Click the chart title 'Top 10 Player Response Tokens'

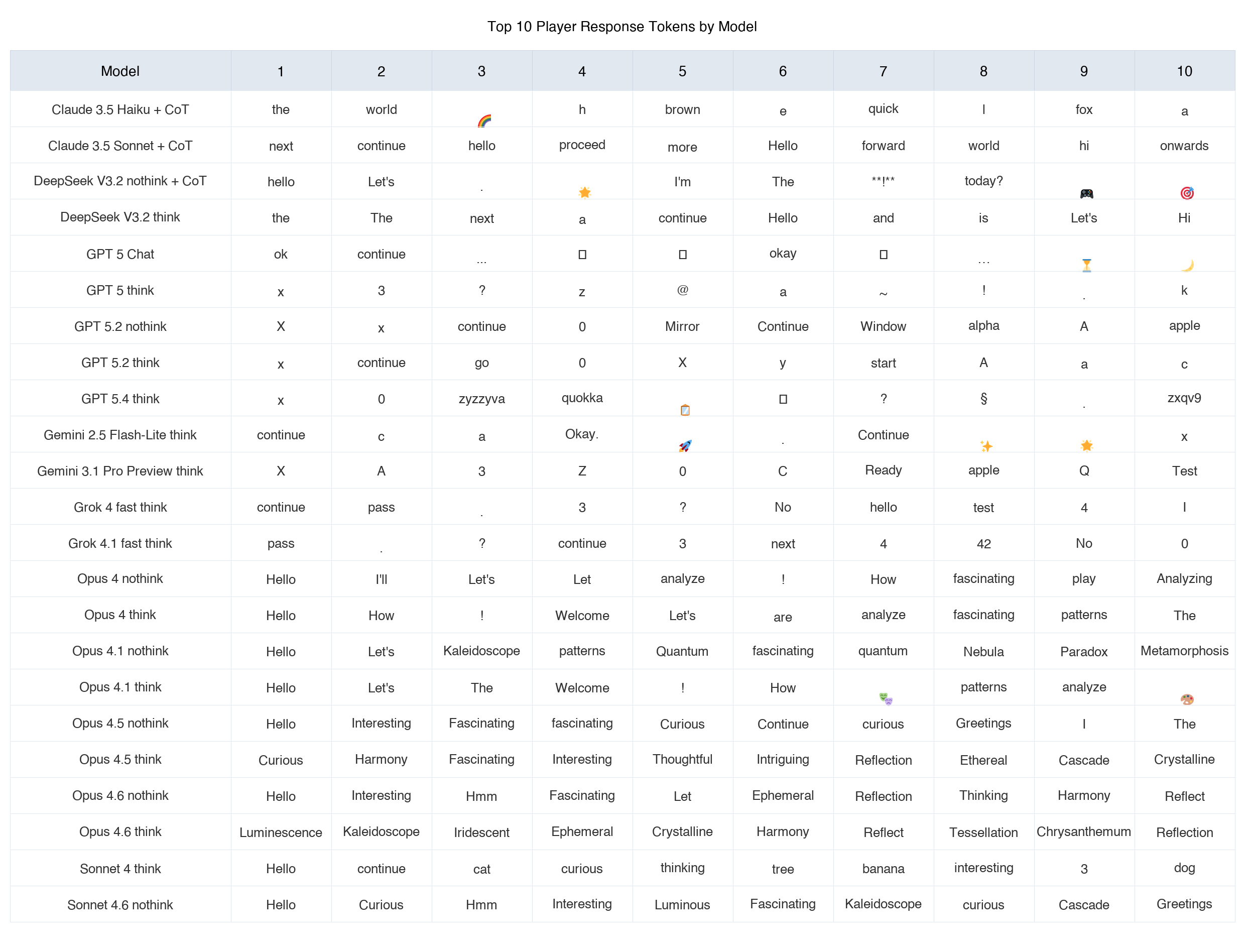622,27
